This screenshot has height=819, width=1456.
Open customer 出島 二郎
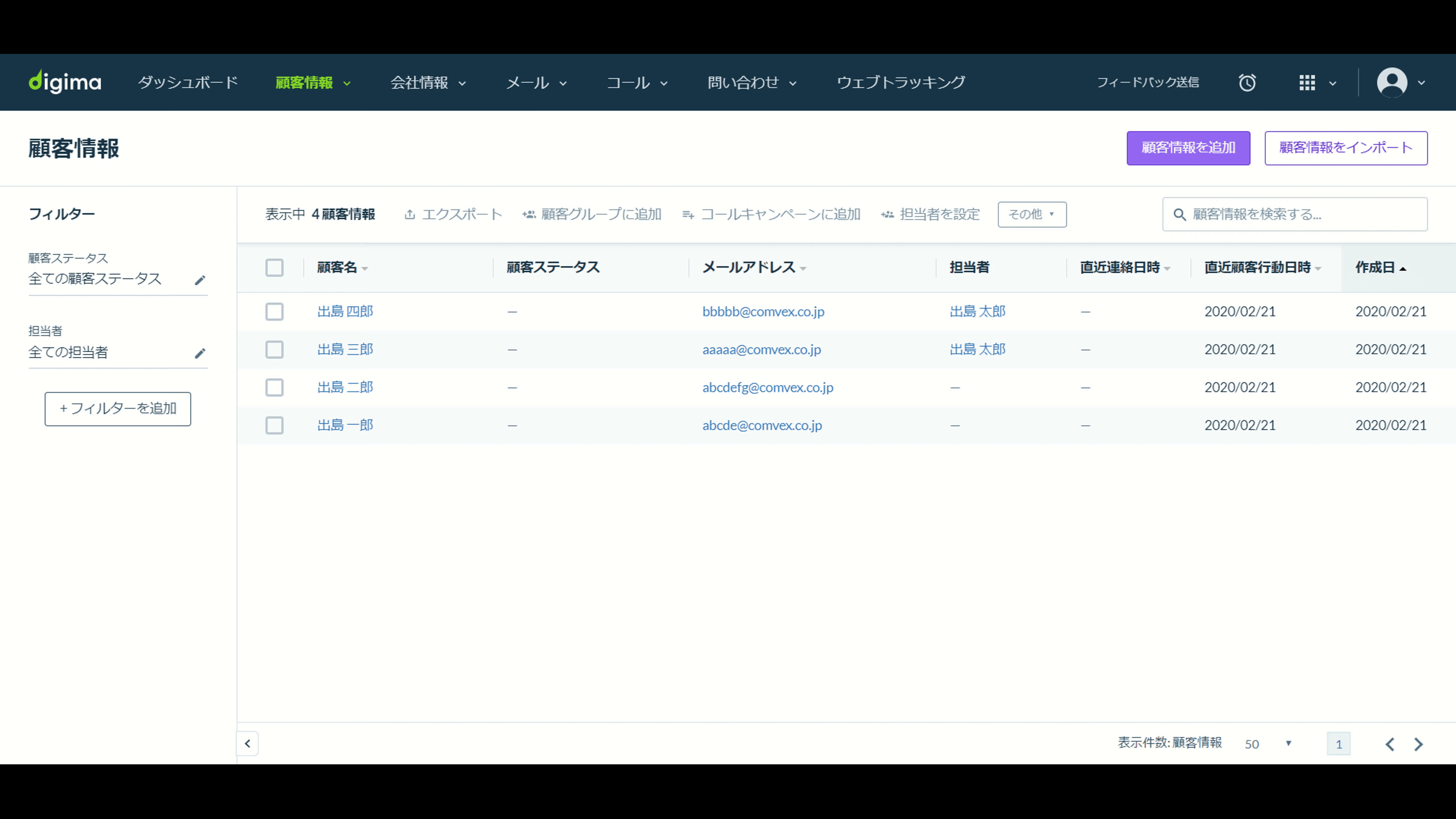click(x=345, y=387)
